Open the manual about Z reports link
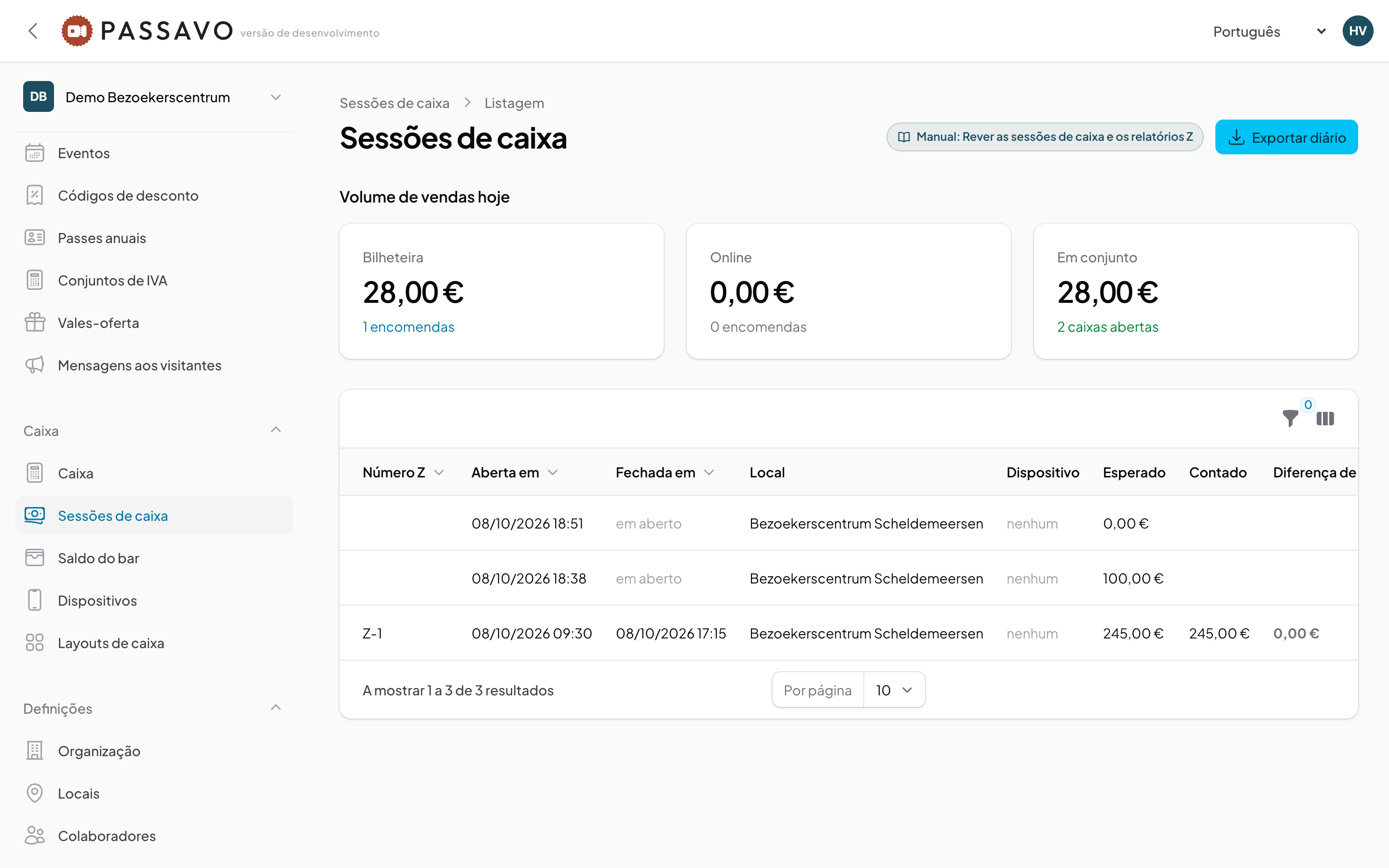Viewport: 1389px width, 868px height. [x=1045, y=137]
